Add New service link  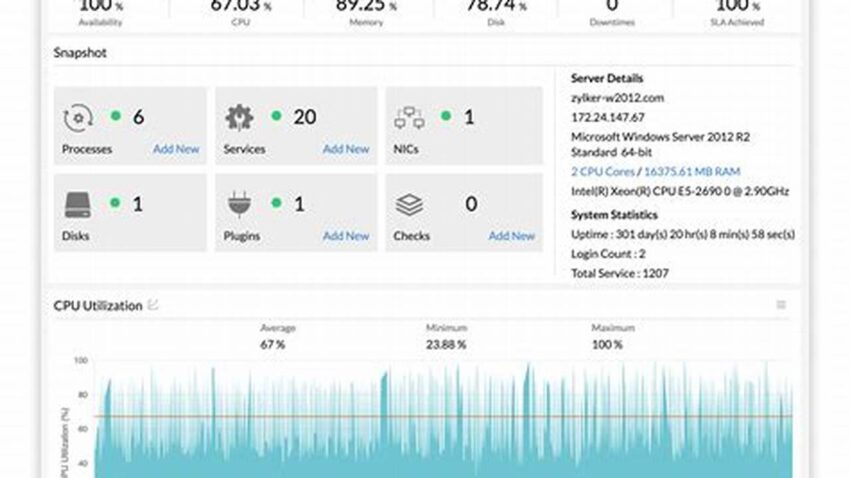[x=346, y=148]
